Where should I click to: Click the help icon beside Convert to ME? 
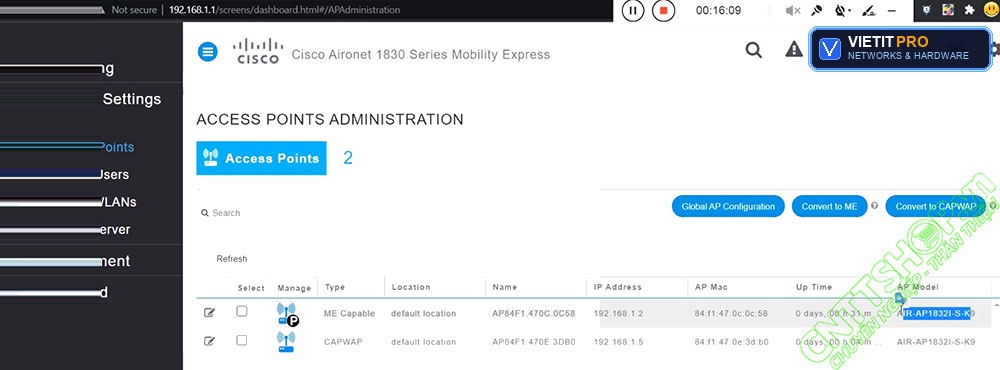(x=874, y=206)
